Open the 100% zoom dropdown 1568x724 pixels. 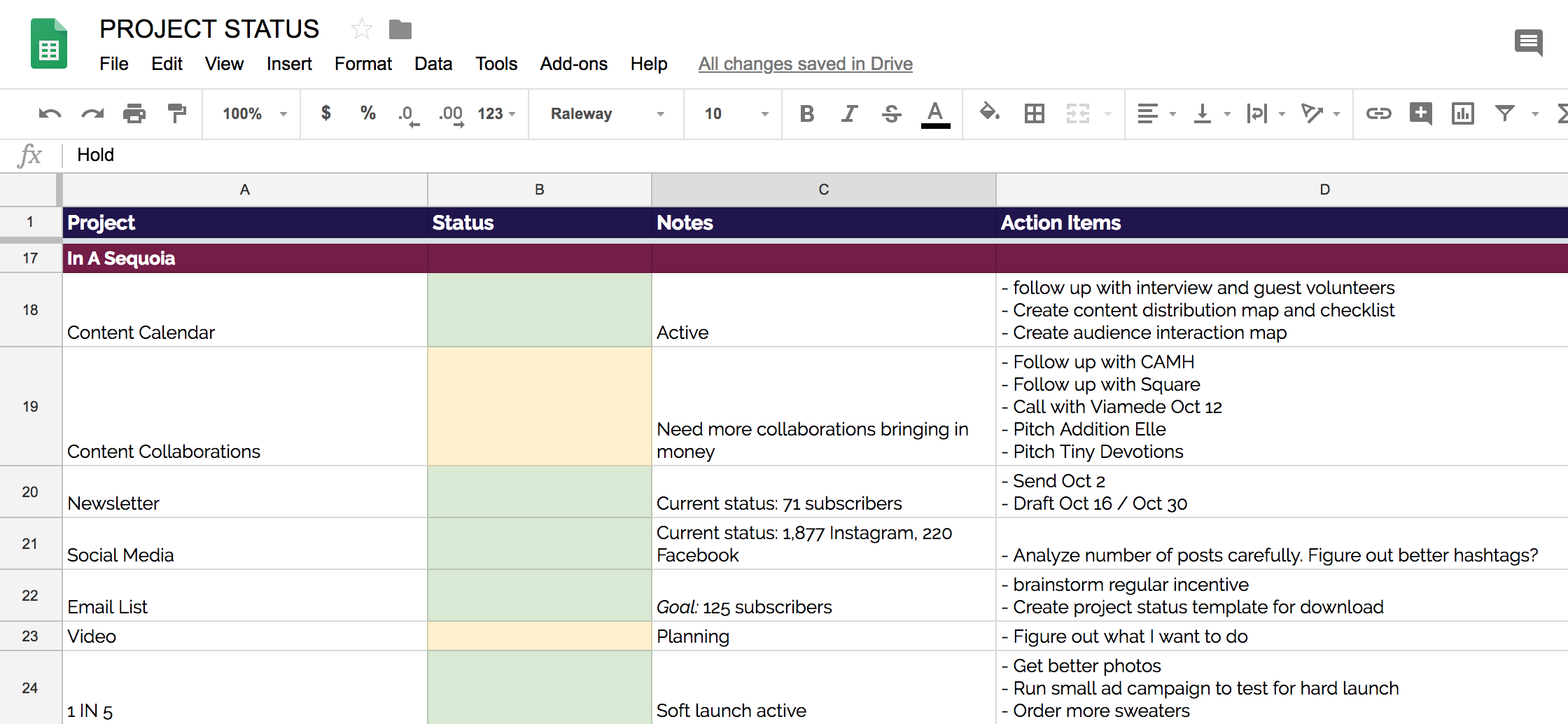pos(255,113)
